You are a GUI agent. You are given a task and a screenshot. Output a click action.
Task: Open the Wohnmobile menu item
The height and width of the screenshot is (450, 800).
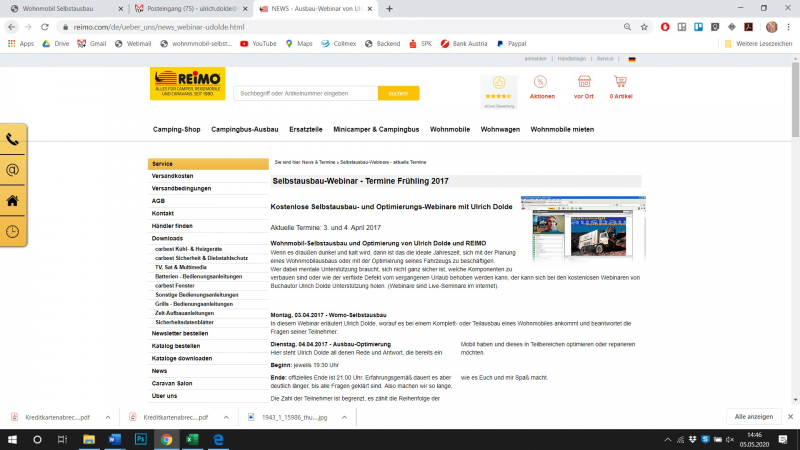(449, 130)
